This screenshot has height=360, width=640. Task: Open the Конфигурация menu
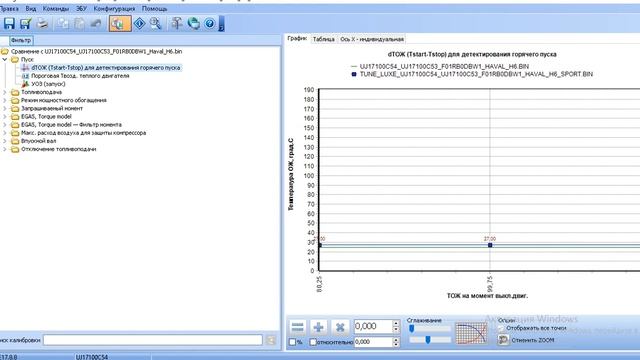click(x=114, y=9)
